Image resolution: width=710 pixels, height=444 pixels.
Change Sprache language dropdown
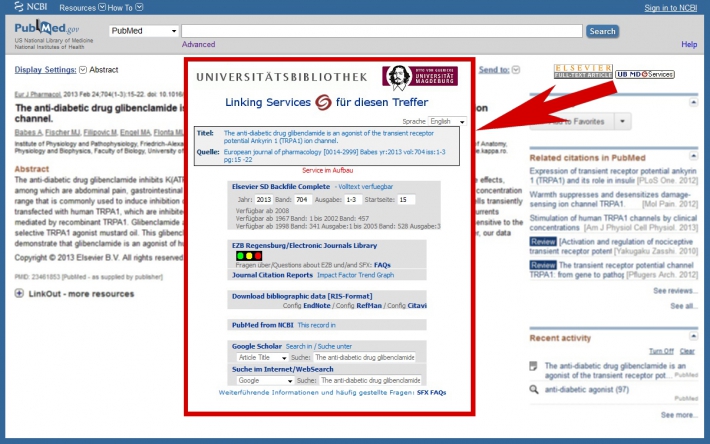pyautogui.click(x=447, y=121)
